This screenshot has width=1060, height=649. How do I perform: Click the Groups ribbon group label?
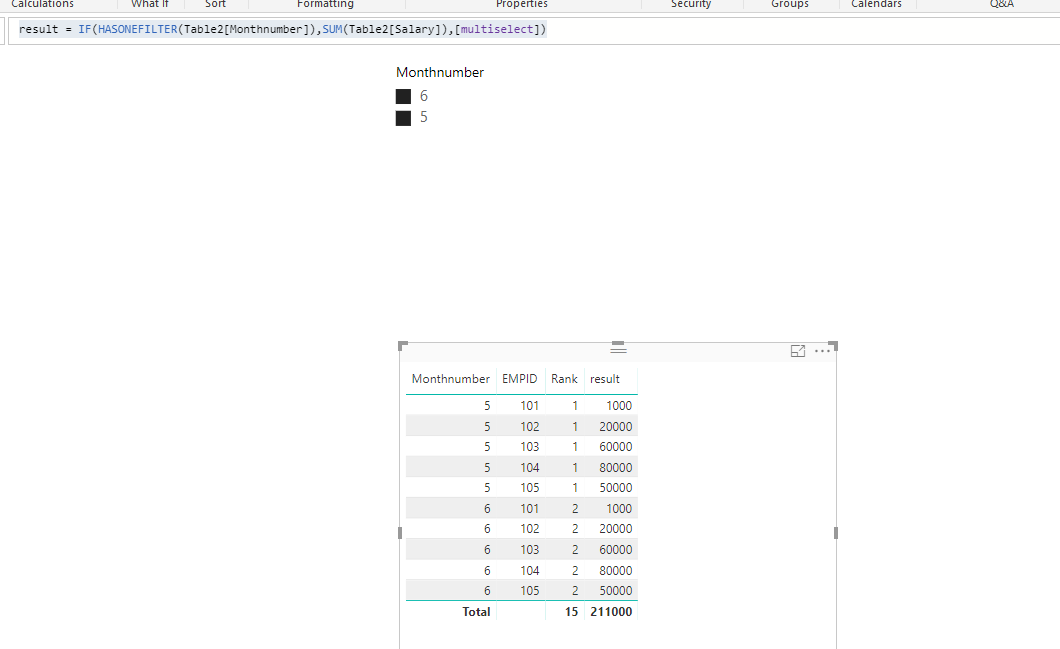[790, 4]
